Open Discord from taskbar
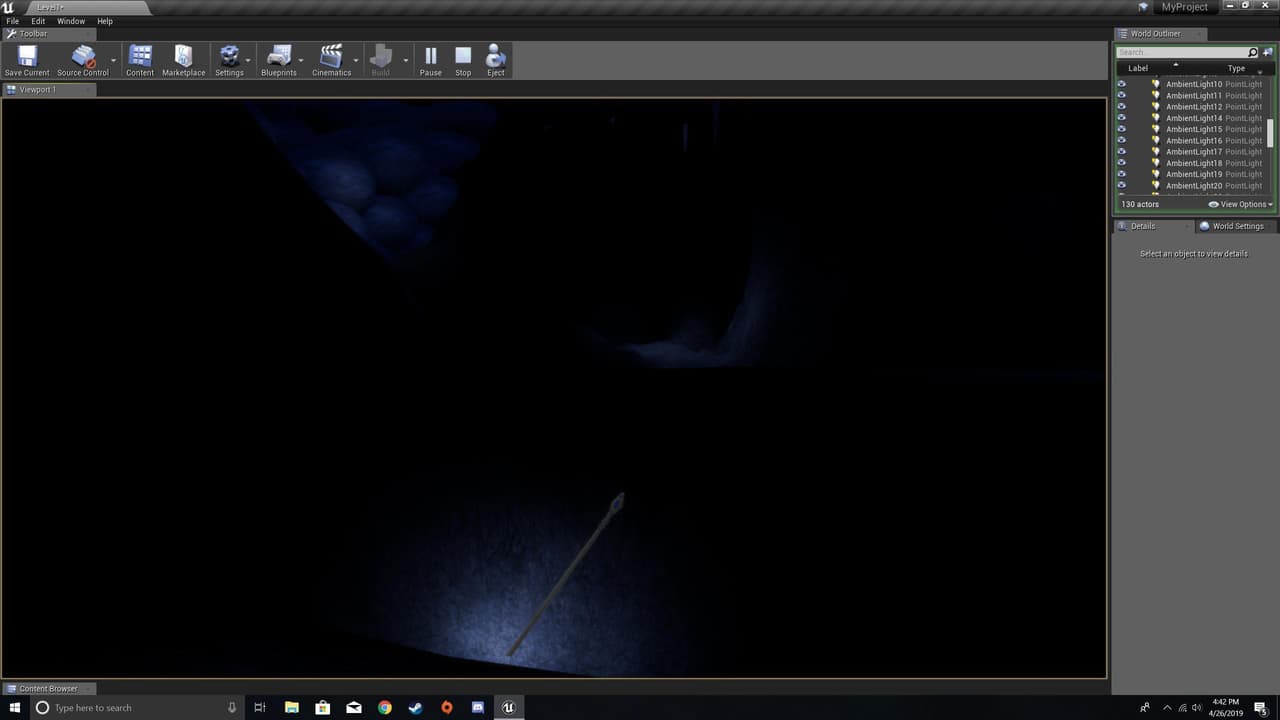The width and height of the screenshot is (1280, 720). (x=478, y=708)
